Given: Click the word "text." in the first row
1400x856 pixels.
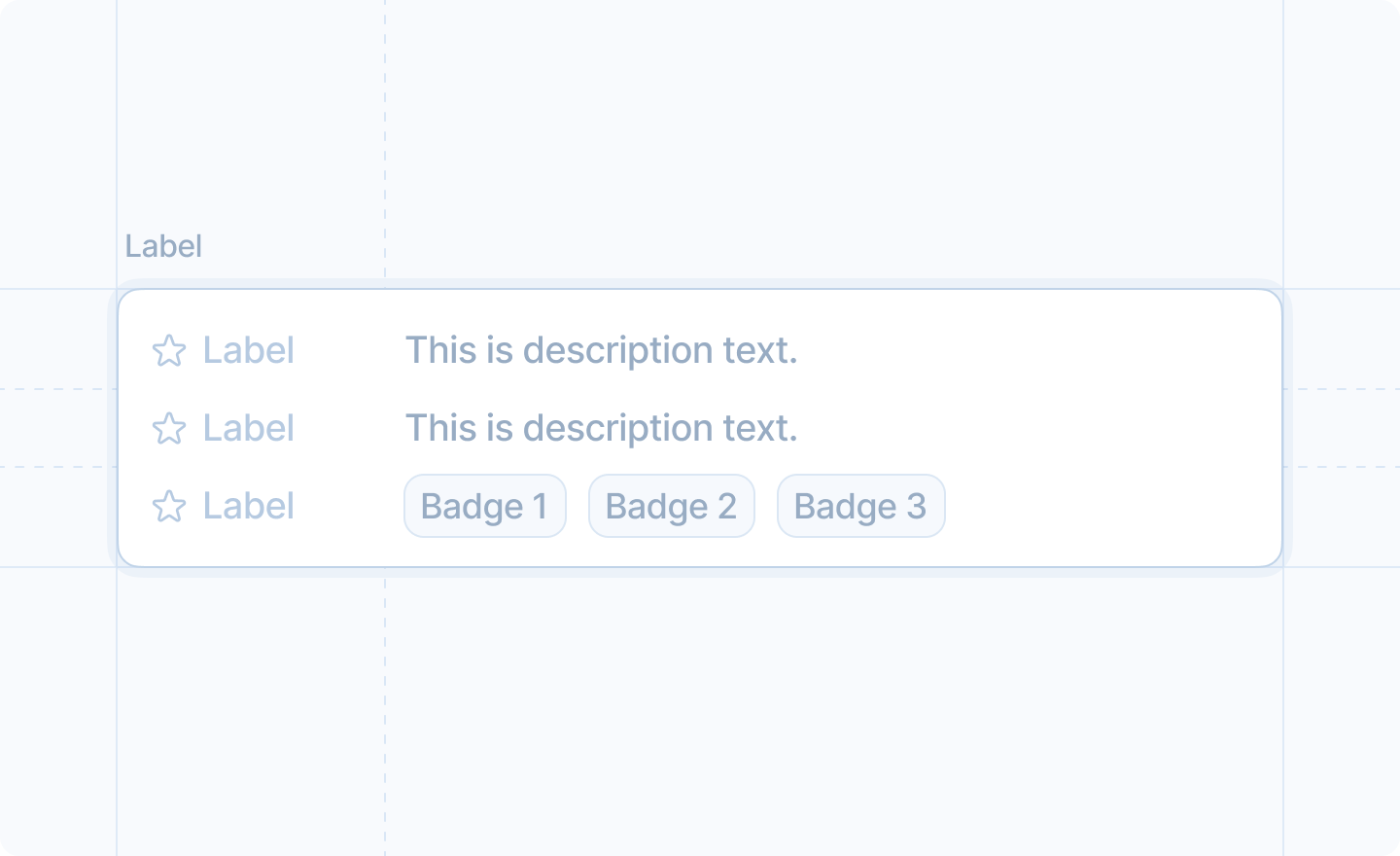Looking at the screenshot, I should click(759, 351).
